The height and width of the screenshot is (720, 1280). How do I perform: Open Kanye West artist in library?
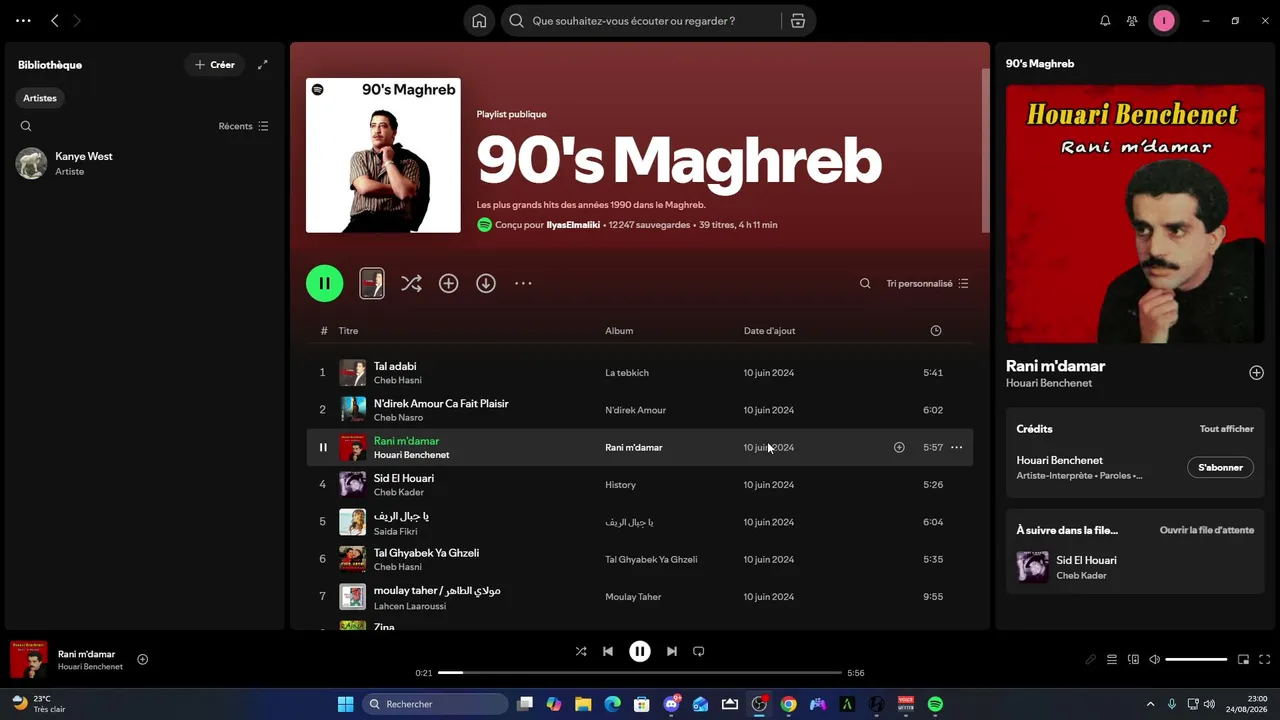coord(144,164)
